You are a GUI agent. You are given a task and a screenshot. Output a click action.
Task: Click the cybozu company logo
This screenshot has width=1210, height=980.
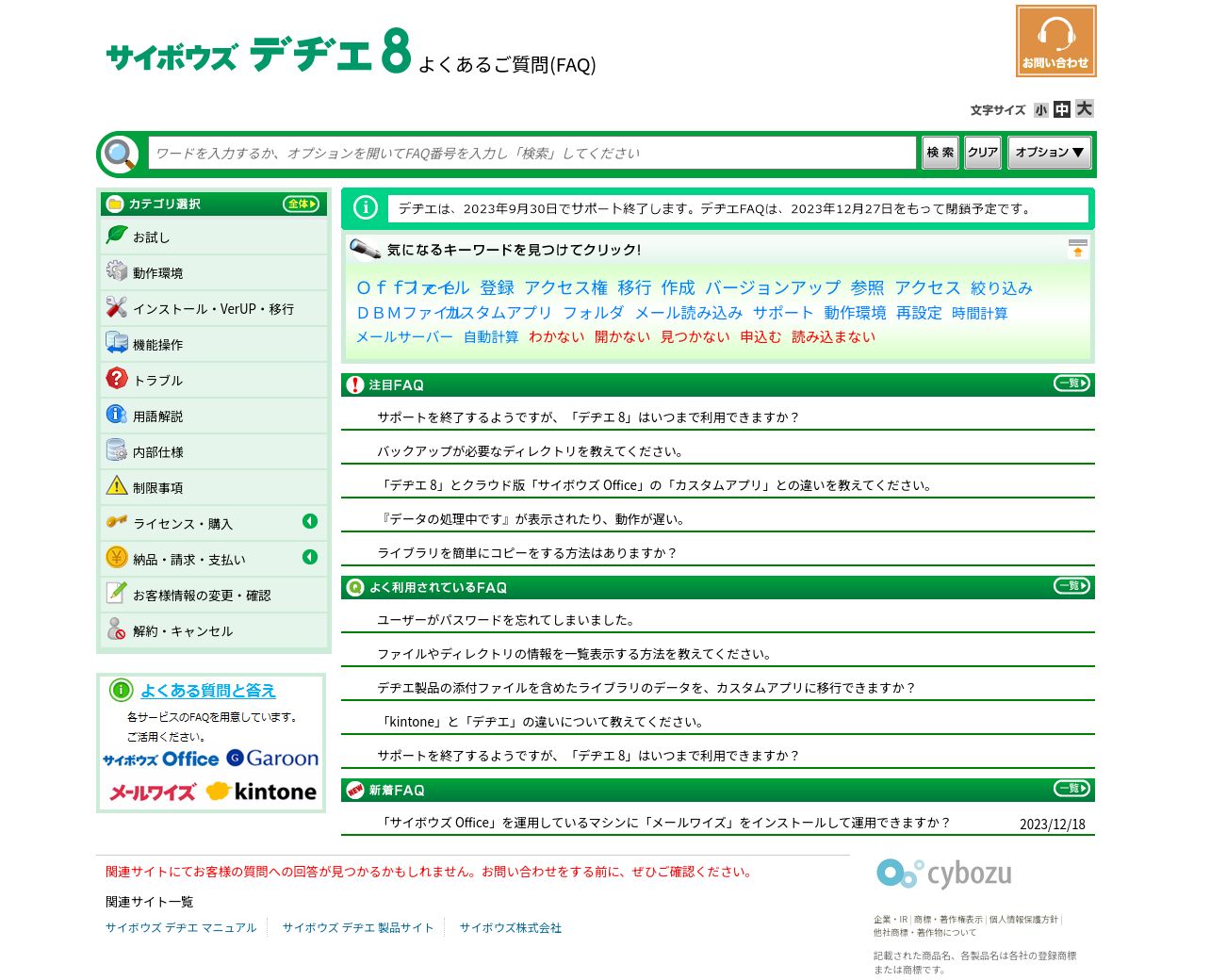[x=944, y=873]
